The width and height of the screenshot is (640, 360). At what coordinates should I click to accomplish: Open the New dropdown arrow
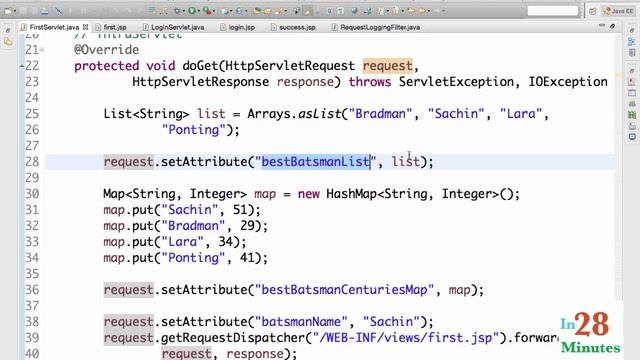15,11
